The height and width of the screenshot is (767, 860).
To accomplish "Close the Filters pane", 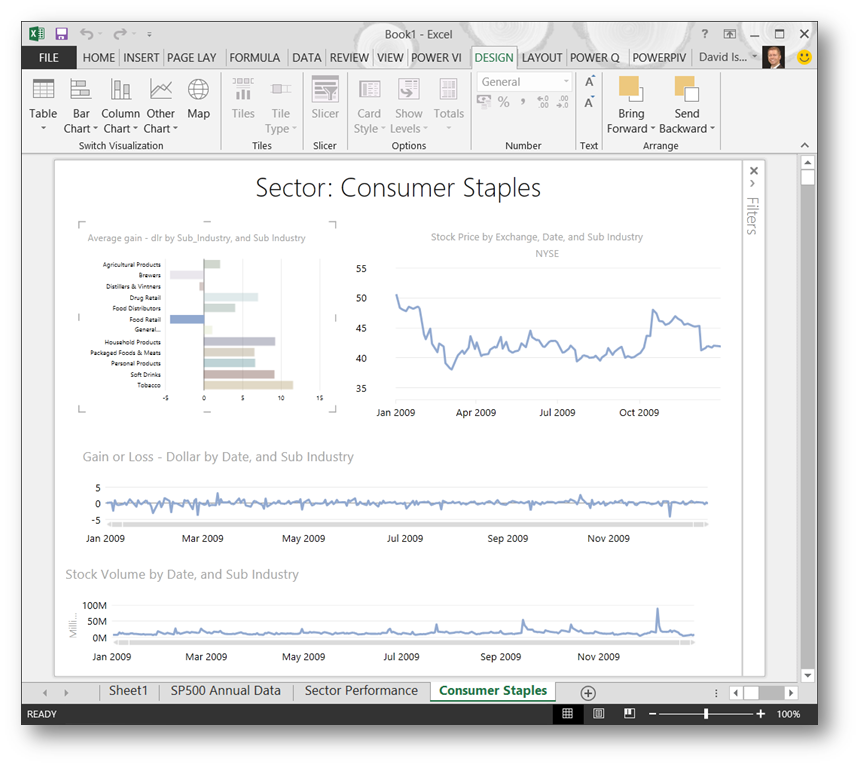I will pos(754,171).
